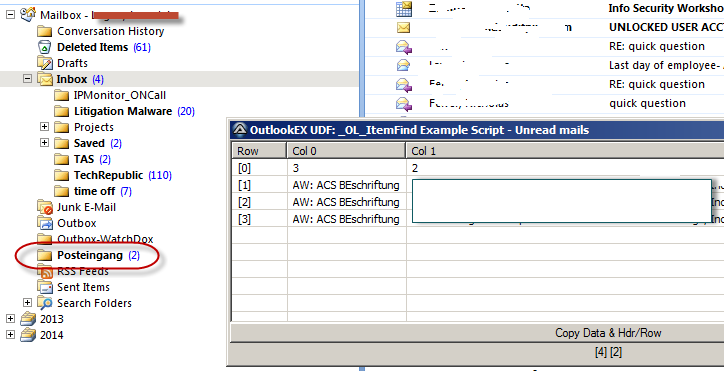The height and width of the screenshot is (371, 724).
Task: Click the Deleted Items recycle bin icon
Action: tap(44, 47)
